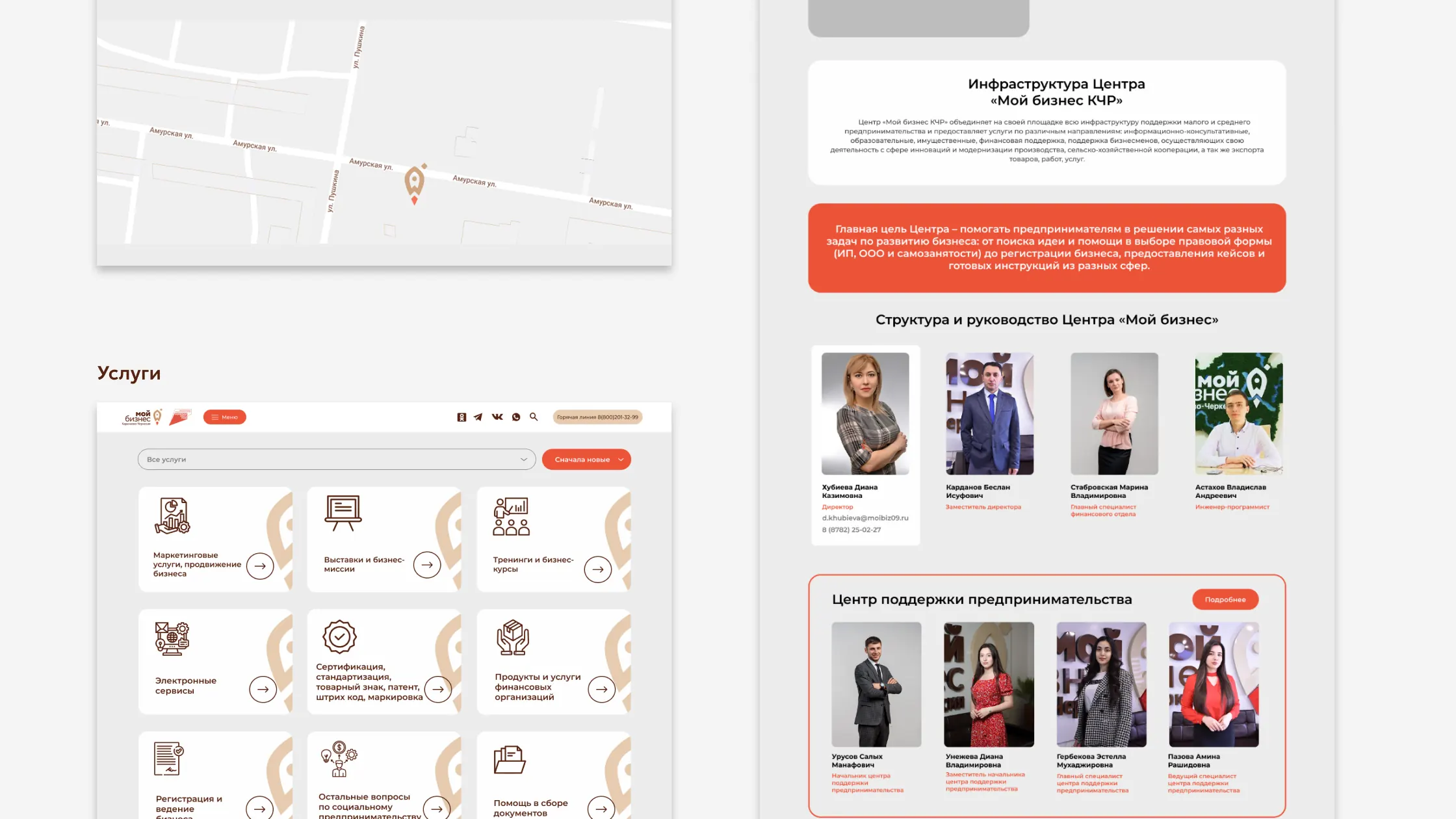Select photo of Хубиева Диана Казимовна
Image resolution: width=1456 pixels, height=819 pixels.
[x=865, y=413]
